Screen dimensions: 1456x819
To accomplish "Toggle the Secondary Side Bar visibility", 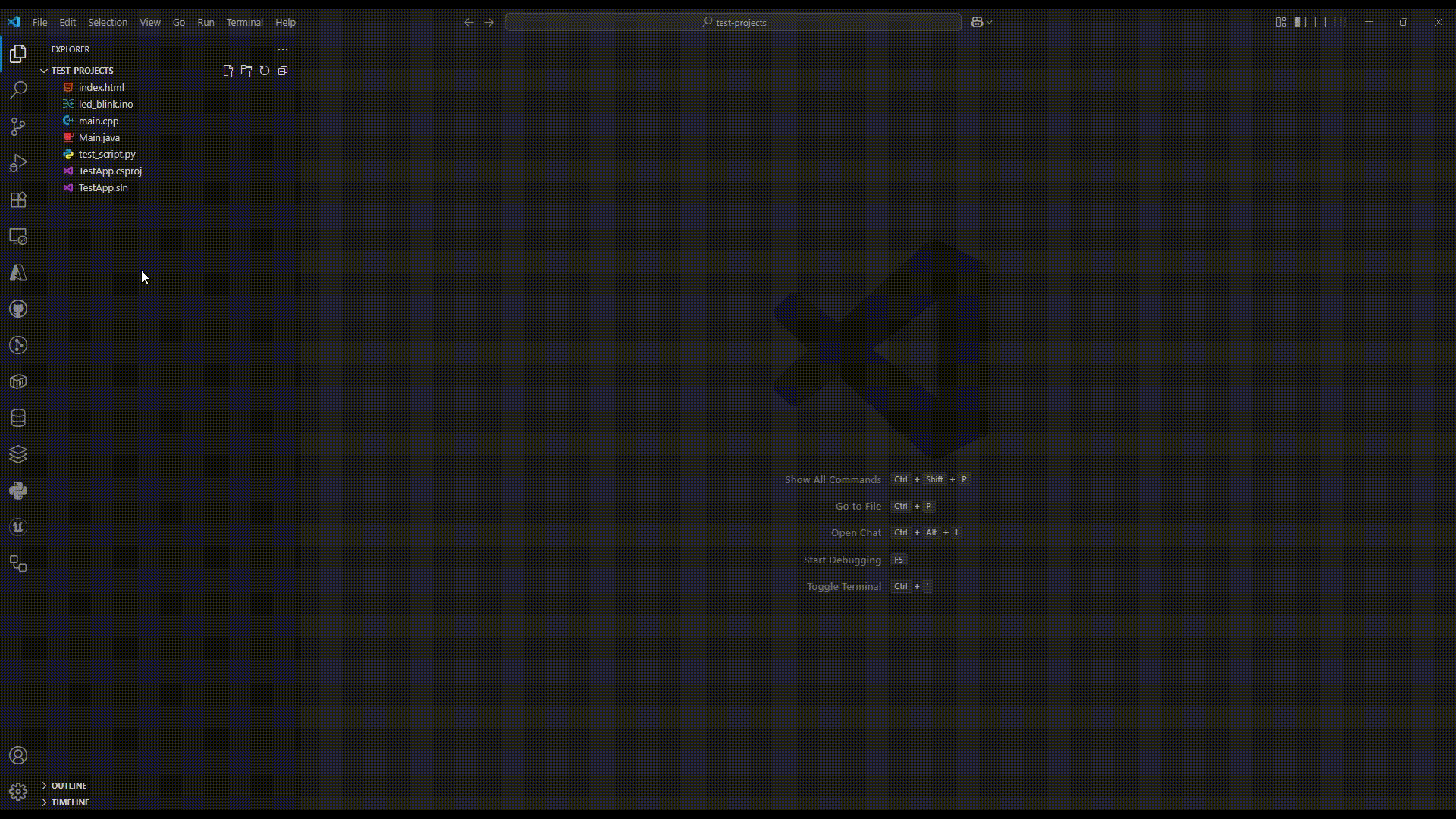I will coord(1340,22).
